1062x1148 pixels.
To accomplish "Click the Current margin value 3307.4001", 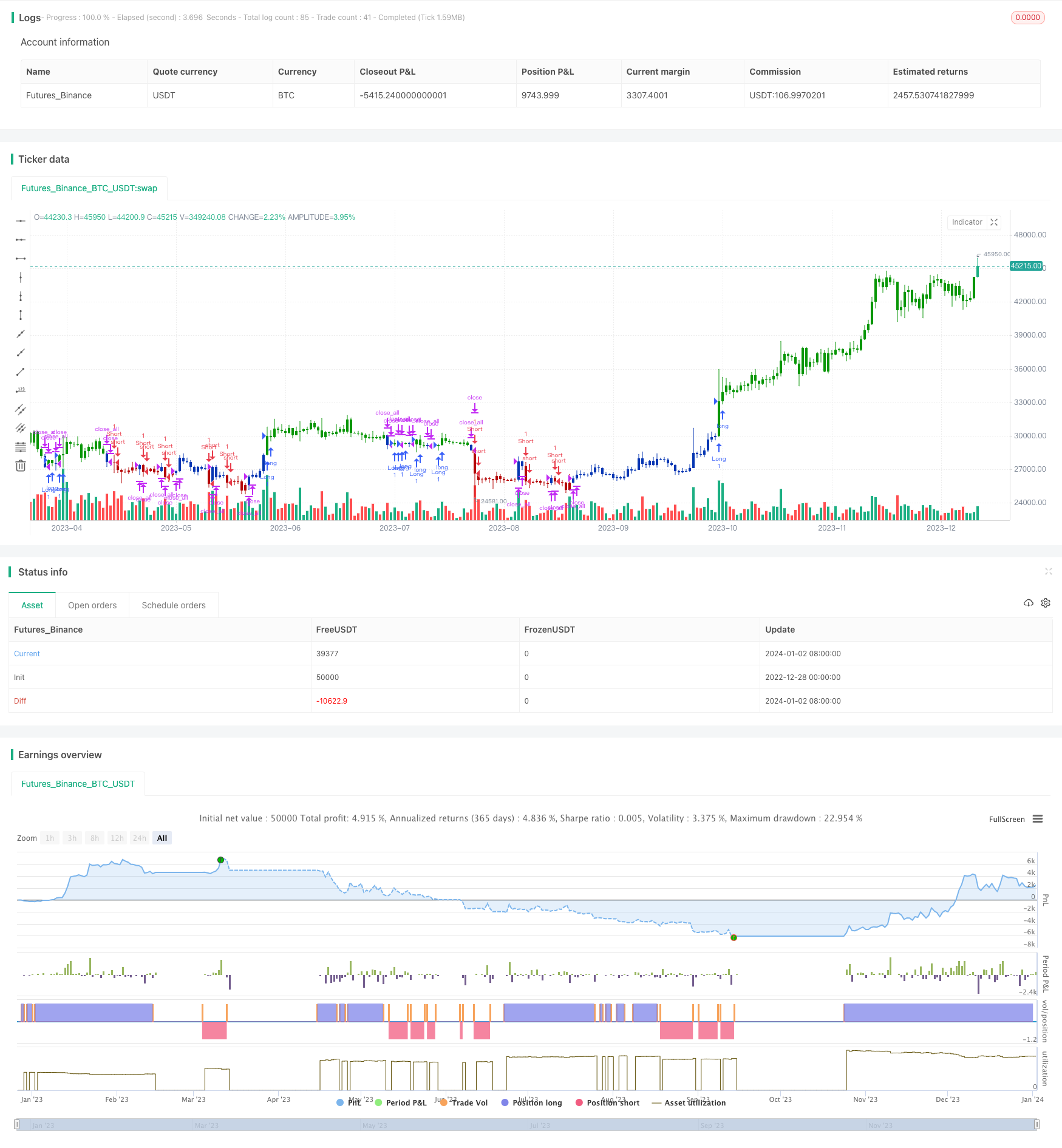I will click(647, 95).
